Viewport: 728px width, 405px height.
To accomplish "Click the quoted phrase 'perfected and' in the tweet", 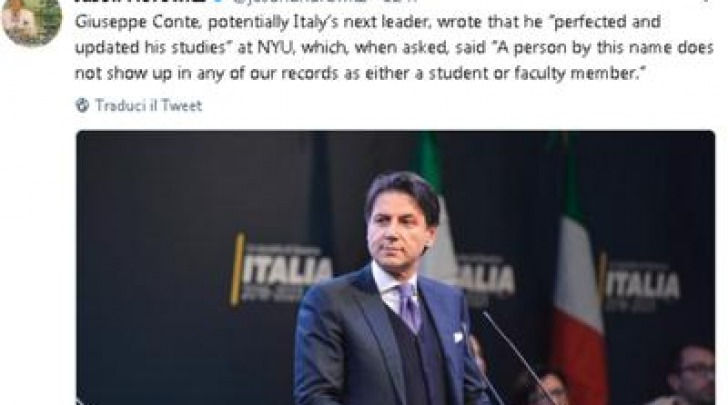I will [x=606, y=22].
